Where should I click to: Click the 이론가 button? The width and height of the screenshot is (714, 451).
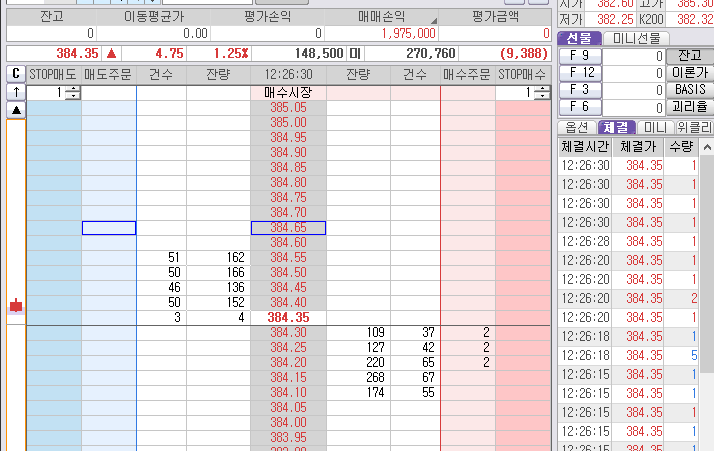pos(690,73)
